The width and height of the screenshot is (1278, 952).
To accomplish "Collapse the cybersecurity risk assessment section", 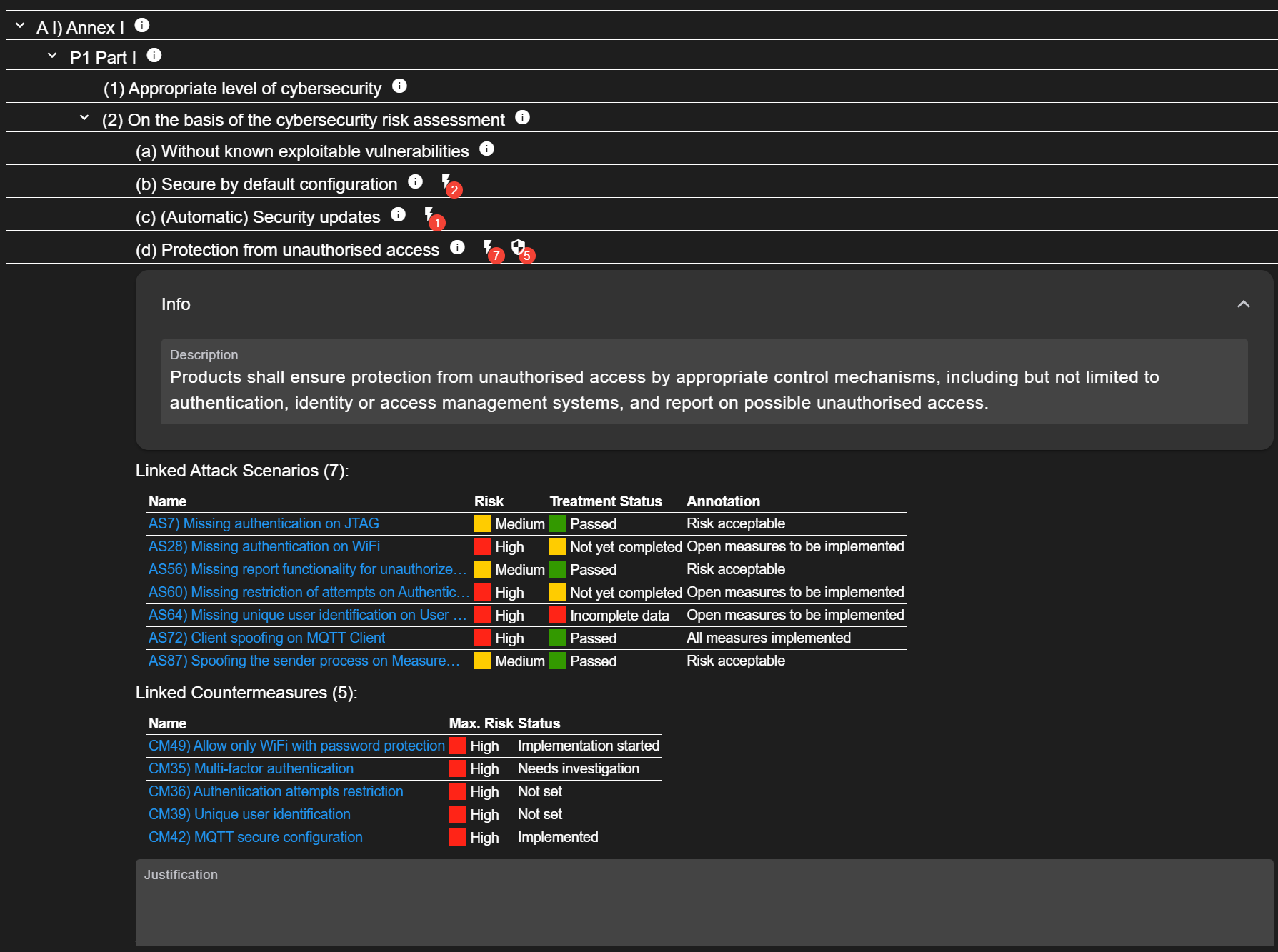I will pyautogui.click(x=84, y=118).
